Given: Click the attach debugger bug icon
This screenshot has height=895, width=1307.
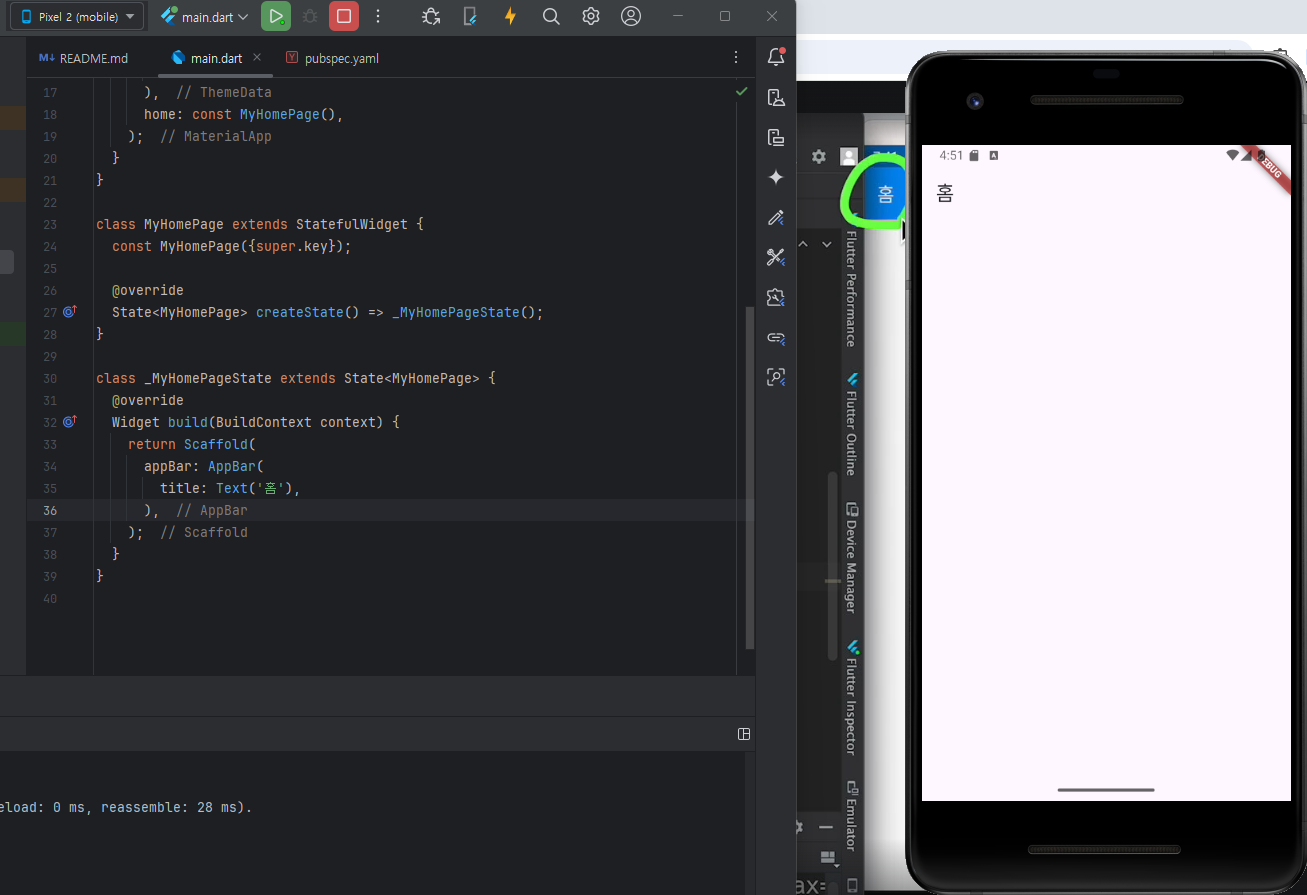Looking at the screenshot, I should [x=431, y=16].
